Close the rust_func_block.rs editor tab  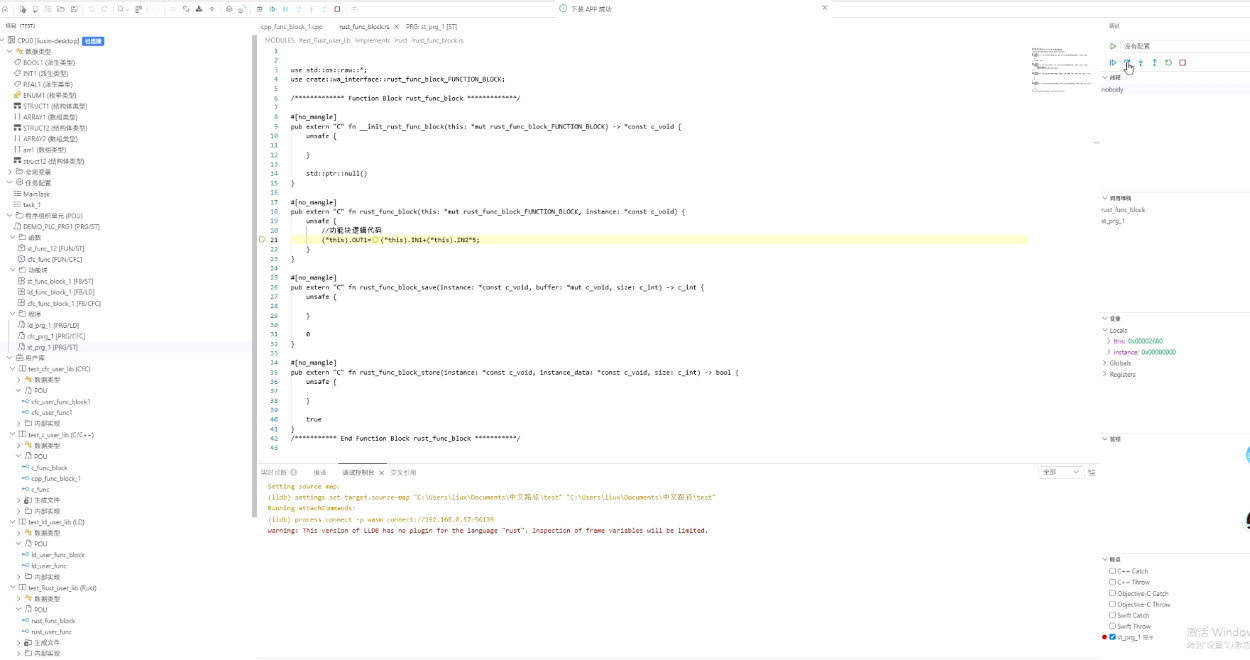coord(395,27)
